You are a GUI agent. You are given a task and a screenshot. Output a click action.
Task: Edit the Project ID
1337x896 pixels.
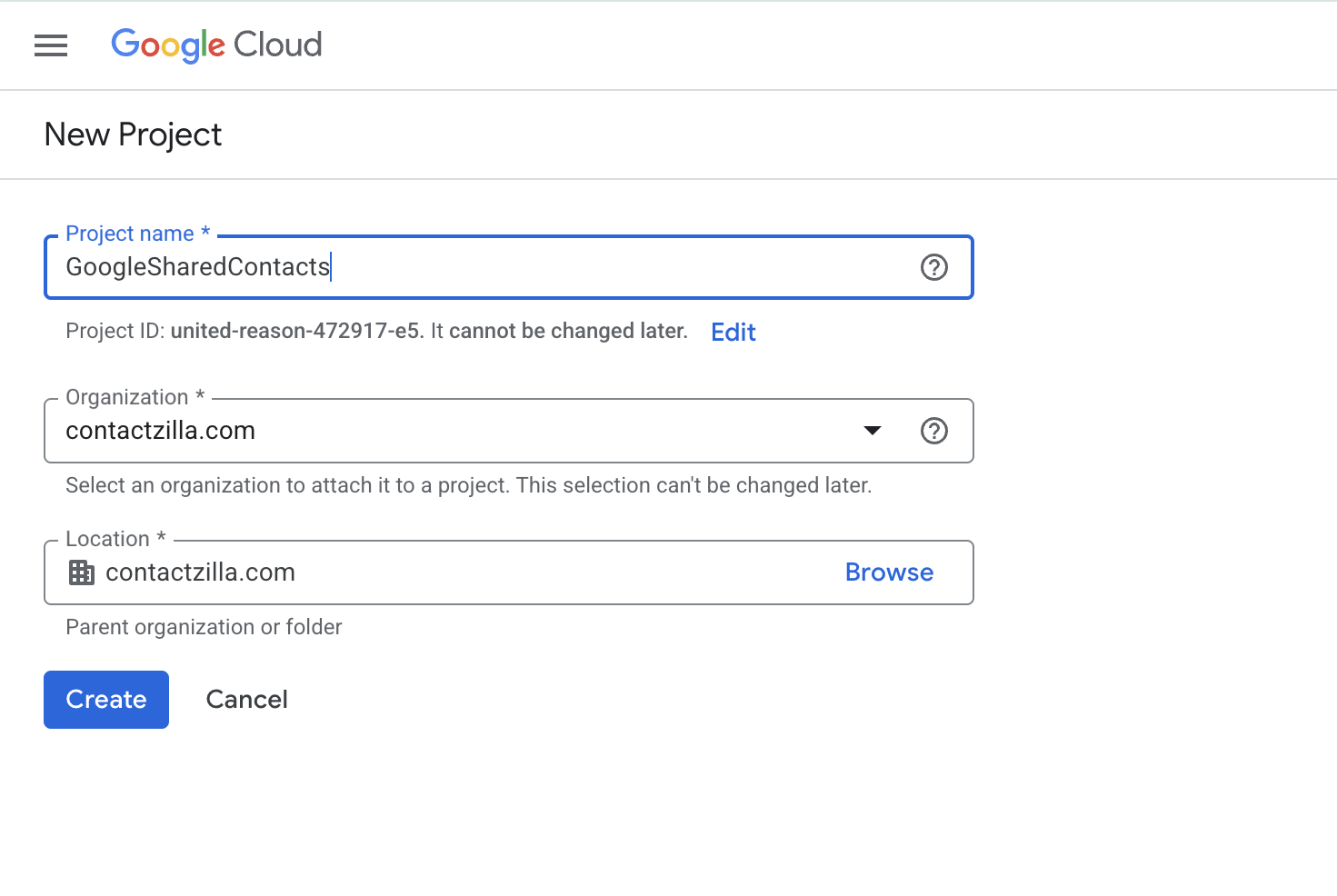tap(733, 332)
